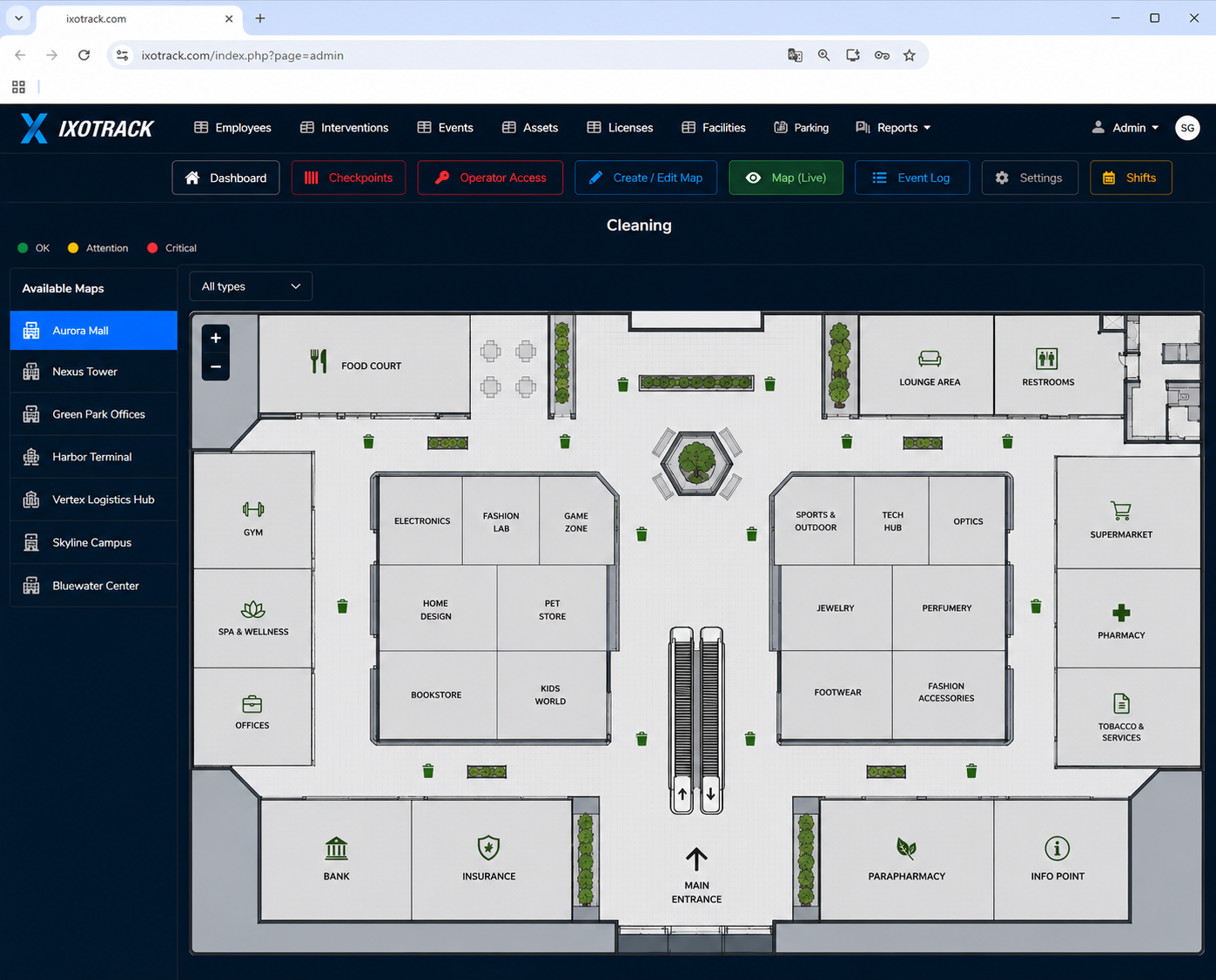Click the Pharmacy green cross icon
The height and width of the screenshot is (980, 1216).
pyautogui.click(x=1121, y=613)
